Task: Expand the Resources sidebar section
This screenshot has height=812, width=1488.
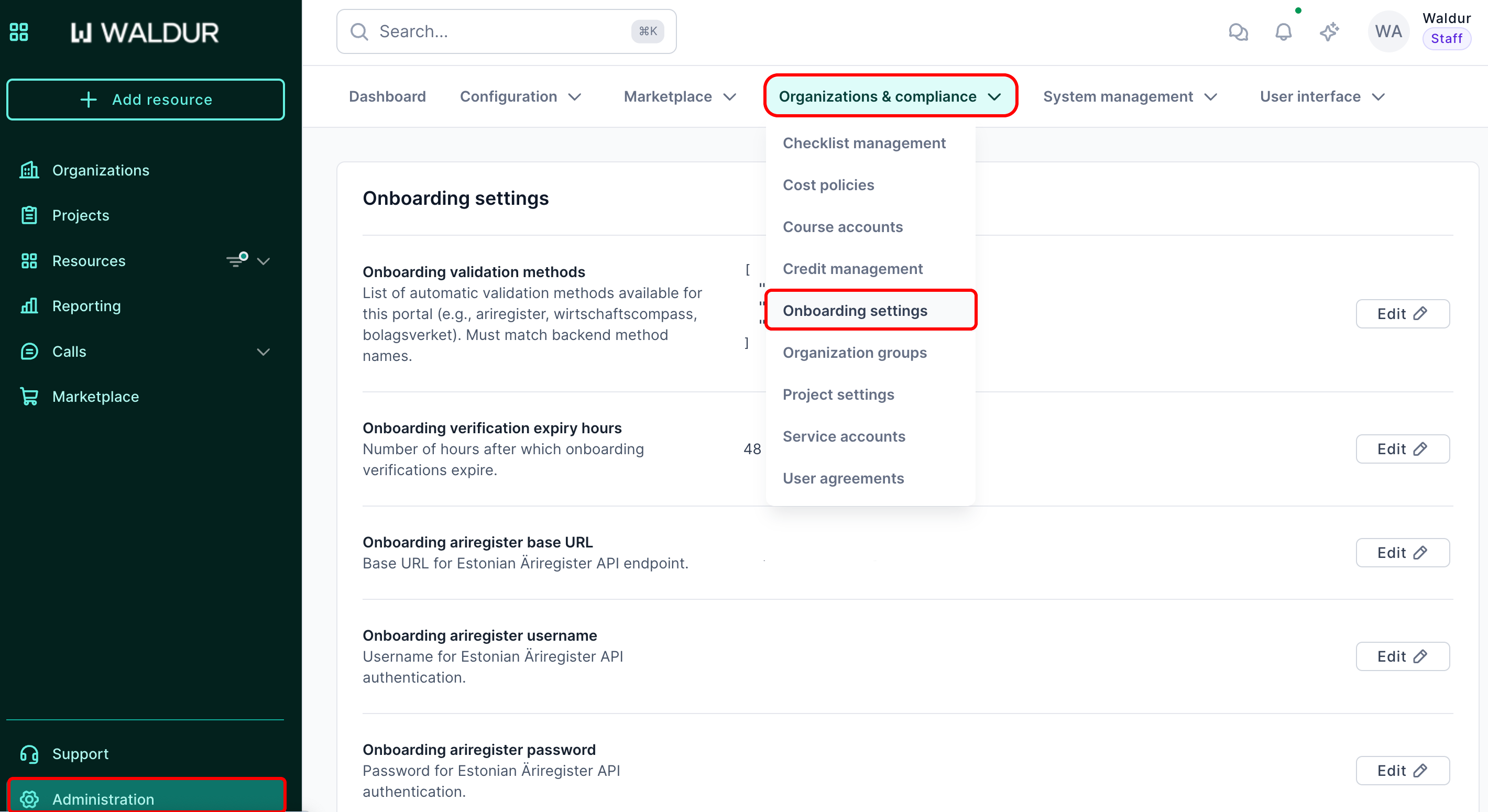Action: coord(264,261)
